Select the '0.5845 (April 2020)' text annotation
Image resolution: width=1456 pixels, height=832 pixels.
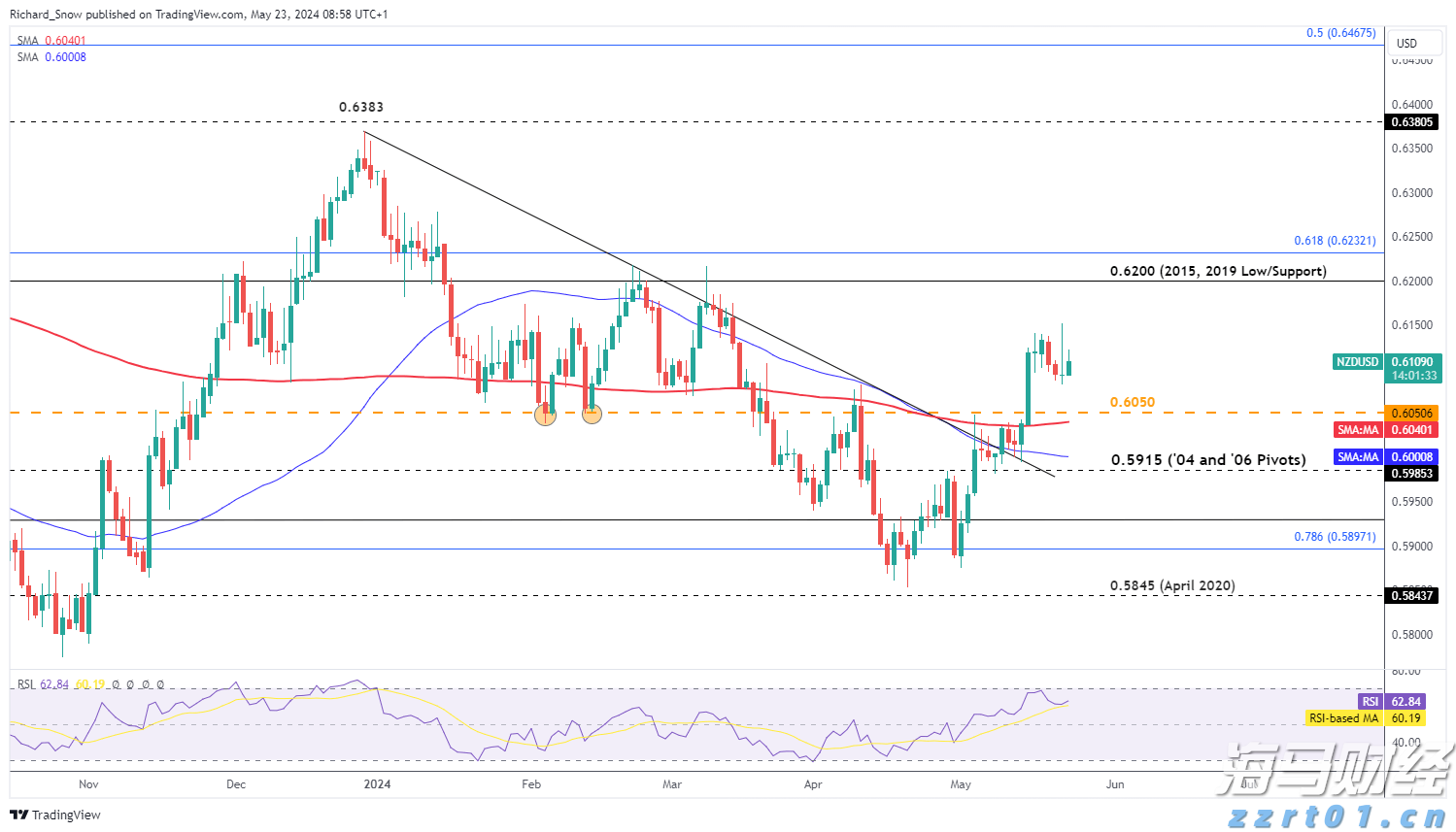tap(1172, 585)
